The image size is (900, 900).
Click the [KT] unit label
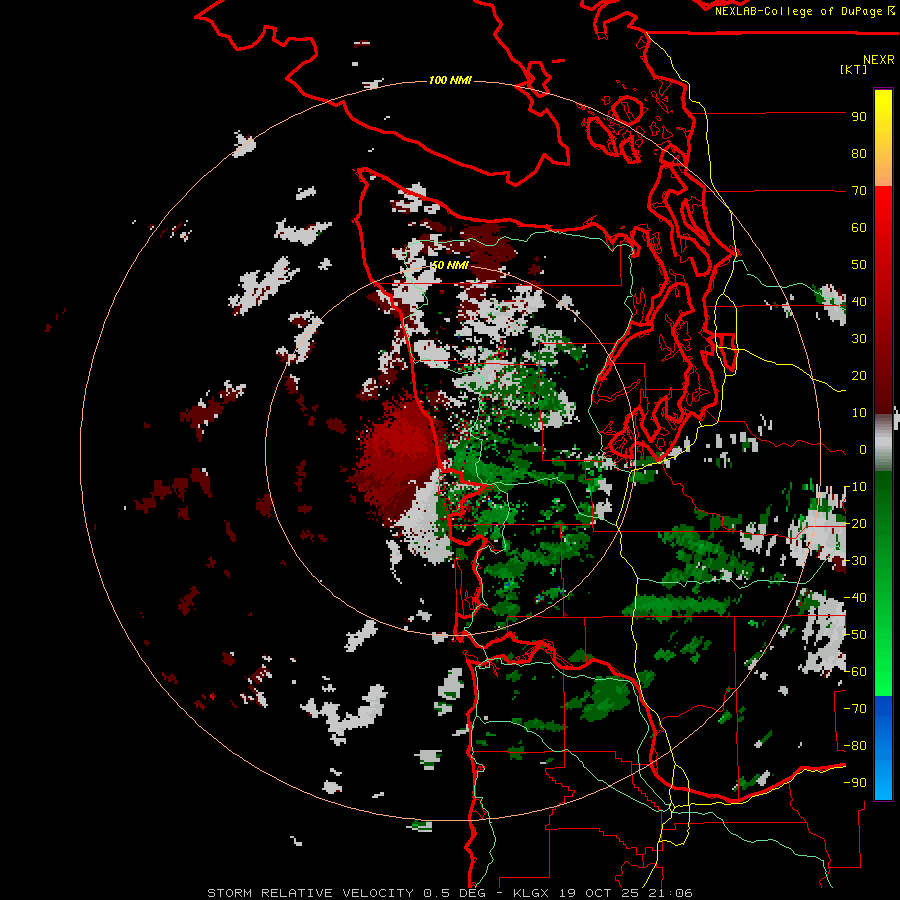pyautogui.click(x=854, y=69)
